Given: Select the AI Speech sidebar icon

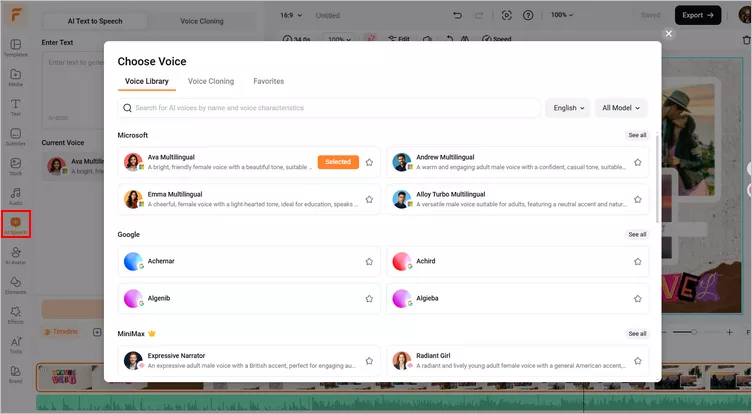Looking at the screenshot, I should point(15,224).
